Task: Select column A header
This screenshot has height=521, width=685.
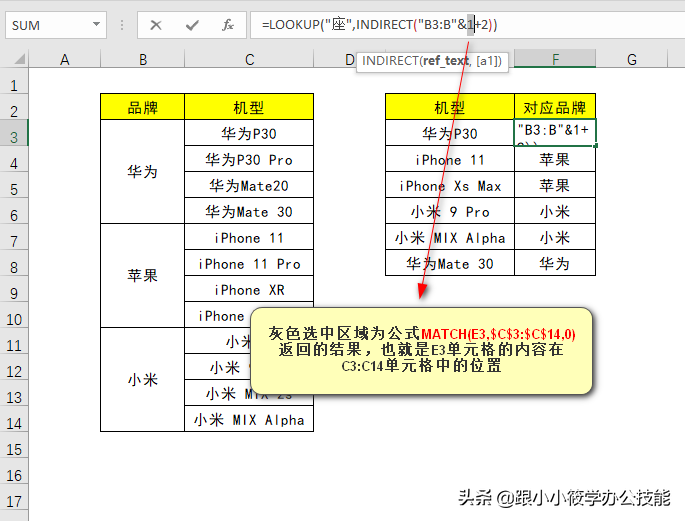Action: pos(65,59)
